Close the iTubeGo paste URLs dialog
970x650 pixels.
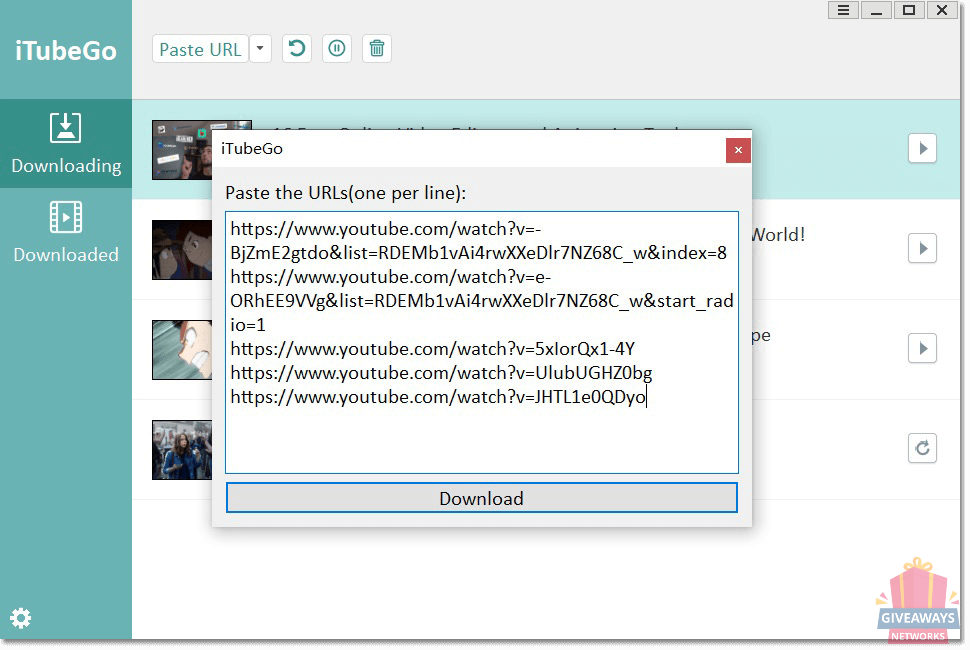point(738,150)
